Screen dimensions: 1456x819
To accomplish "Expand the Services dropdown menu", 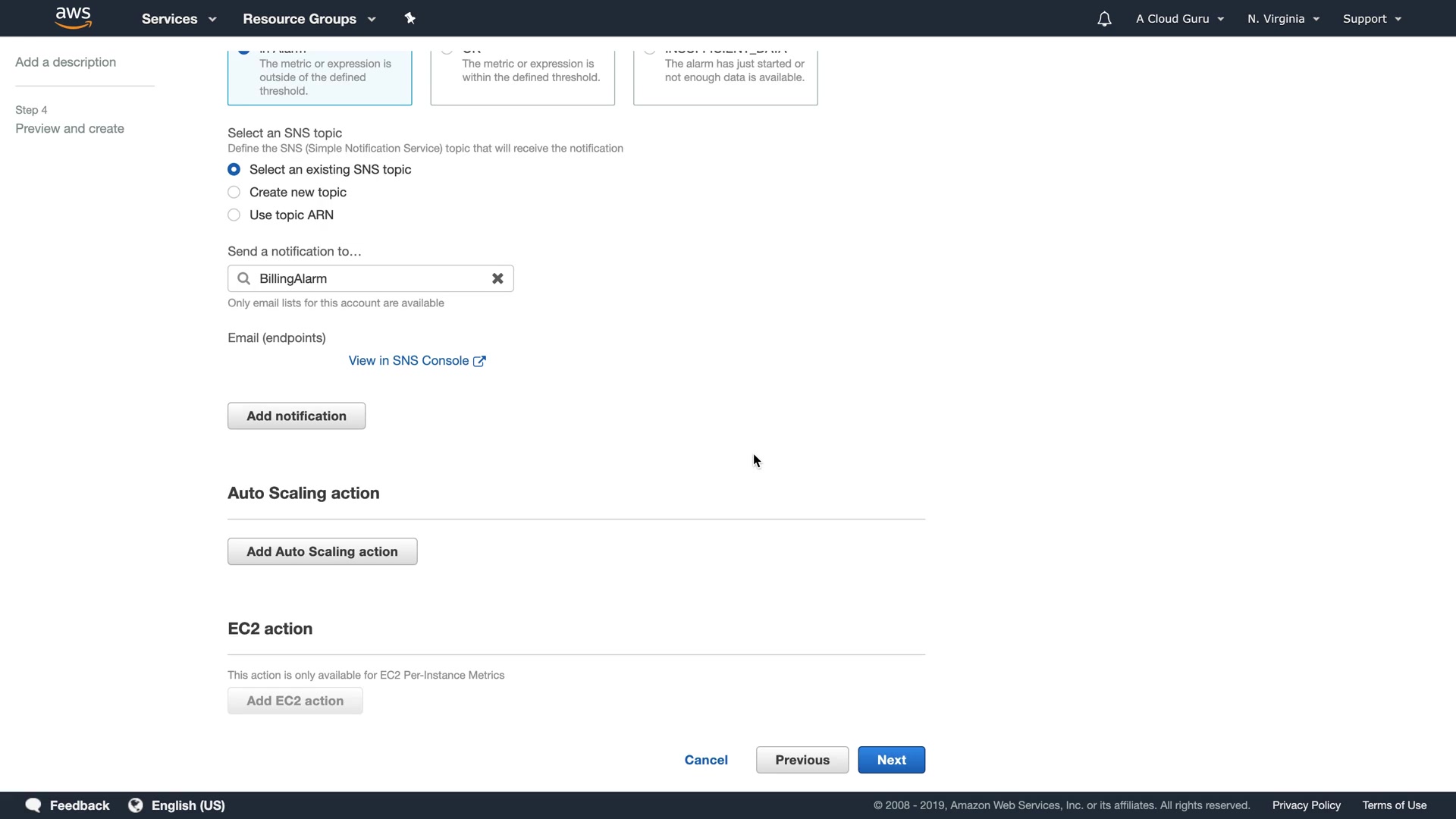I will pyautogui.click(x=179, y=19).
